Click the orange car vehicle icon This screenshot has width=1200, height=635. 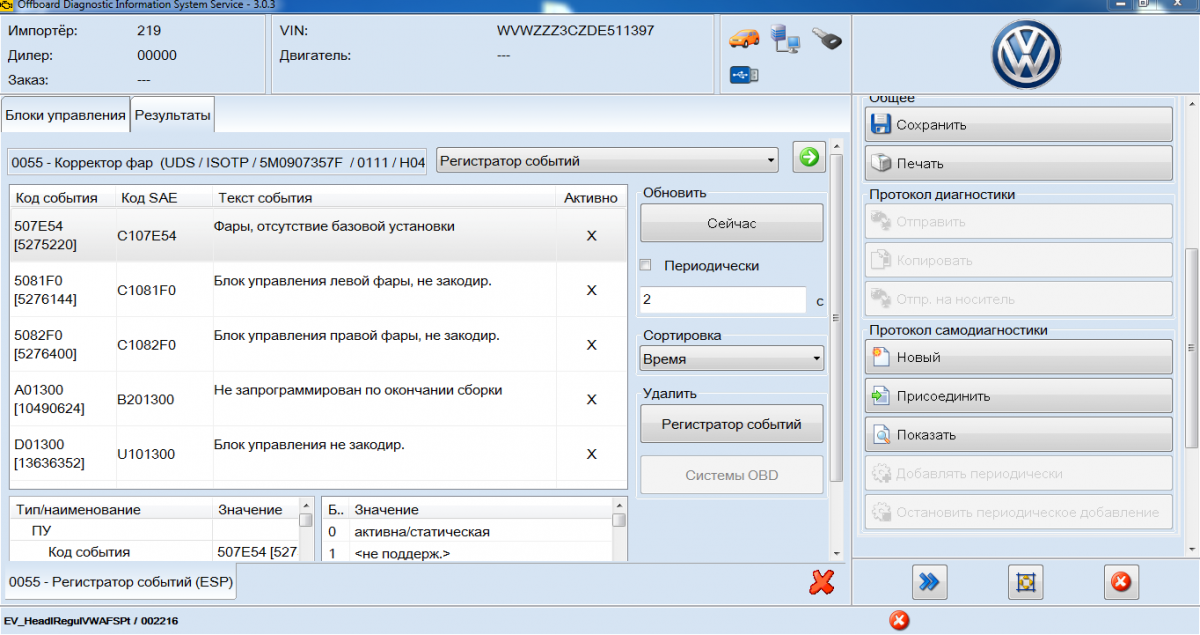(x=744, y=39)
